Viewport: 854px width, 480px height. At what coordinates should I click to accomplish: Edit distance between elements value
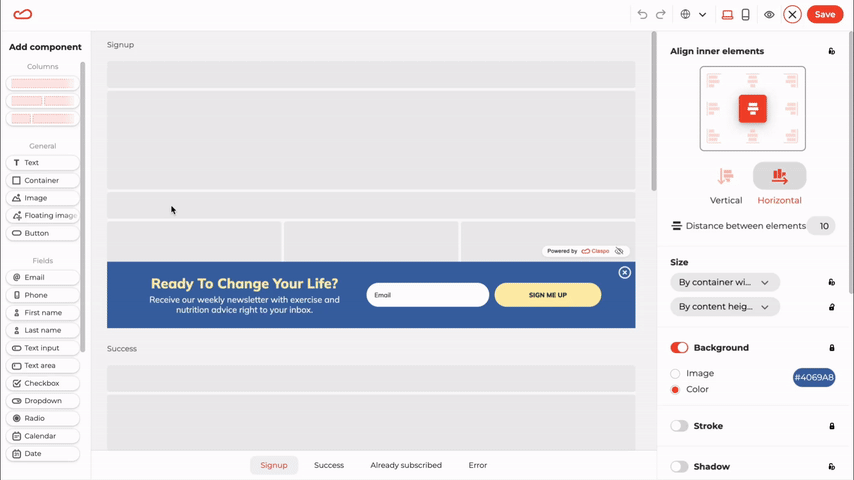(x=821, y=226)
